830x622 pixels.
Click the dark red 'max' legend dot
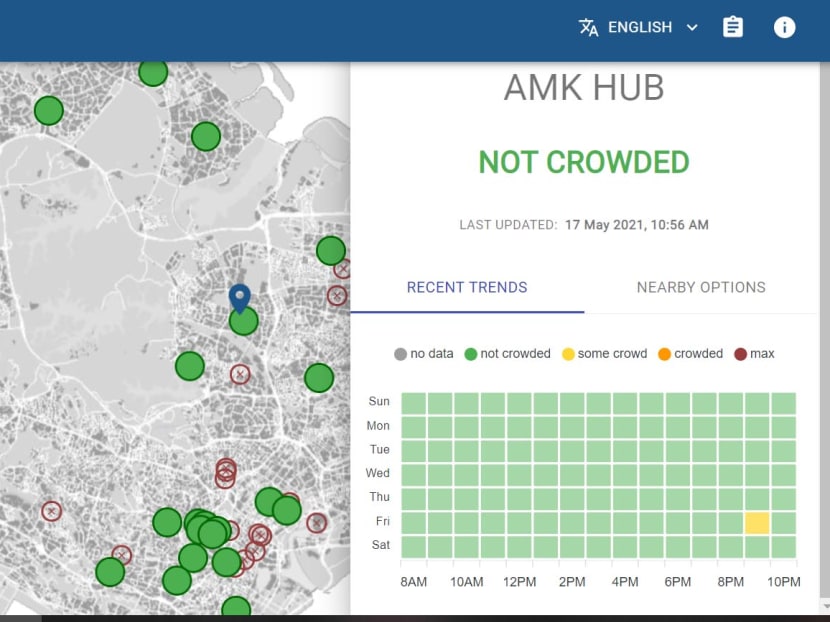click(741, 354)
